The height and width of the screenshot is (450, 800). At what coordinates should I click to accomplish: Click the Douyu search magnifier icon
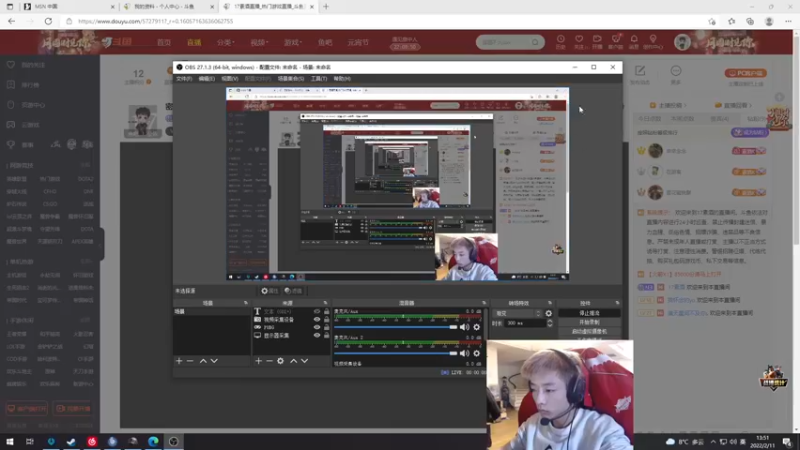click(535, 42)
